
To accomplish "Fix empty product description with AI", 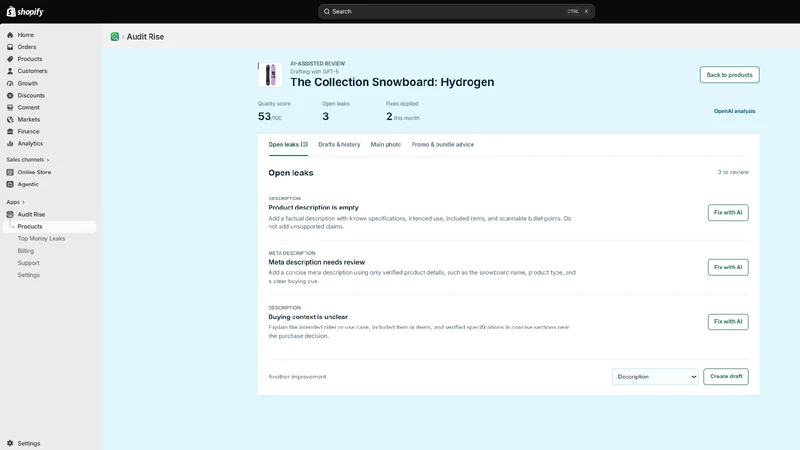I will click(728, 213).
